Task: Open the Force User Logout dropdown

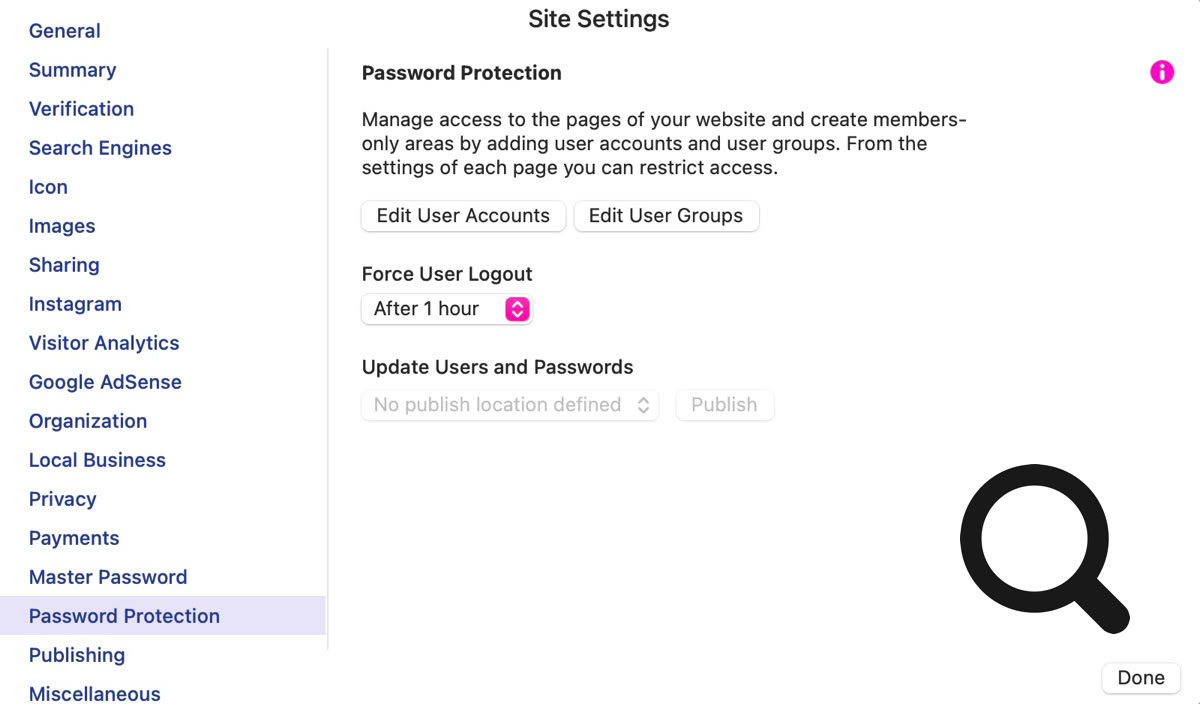Action: [446, 309]
